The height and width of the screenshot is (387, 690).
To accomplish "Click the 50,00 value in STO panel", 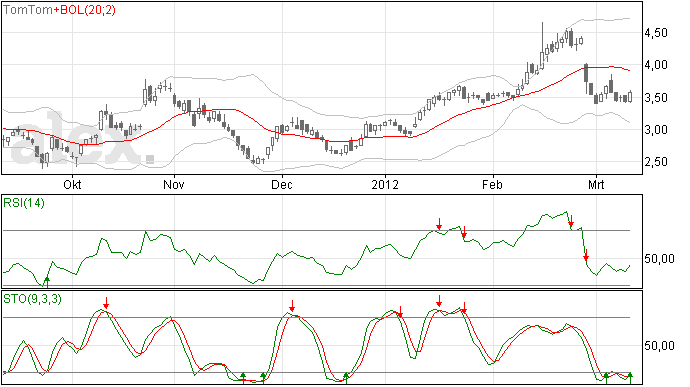I will (659, 346).
